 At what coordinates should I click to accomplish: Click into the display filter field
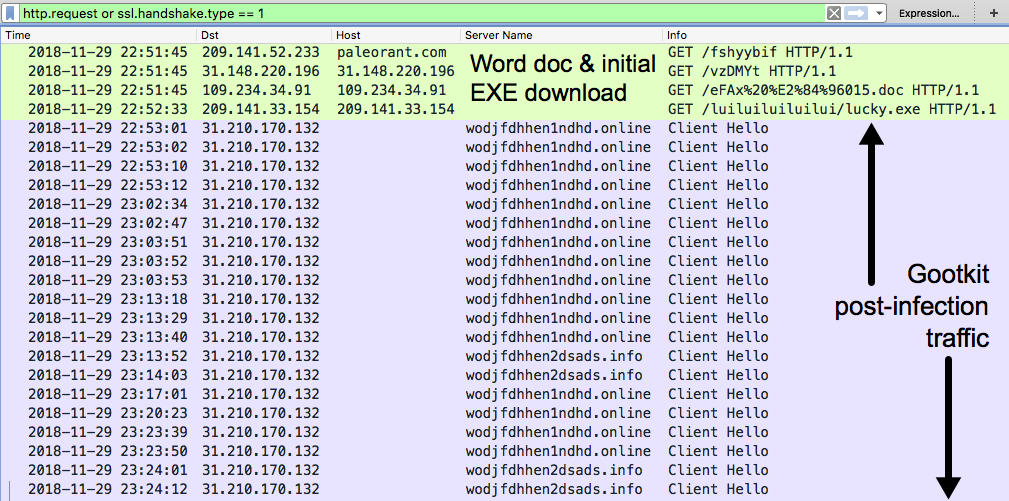pyautogui.click(x=421, y=13)
